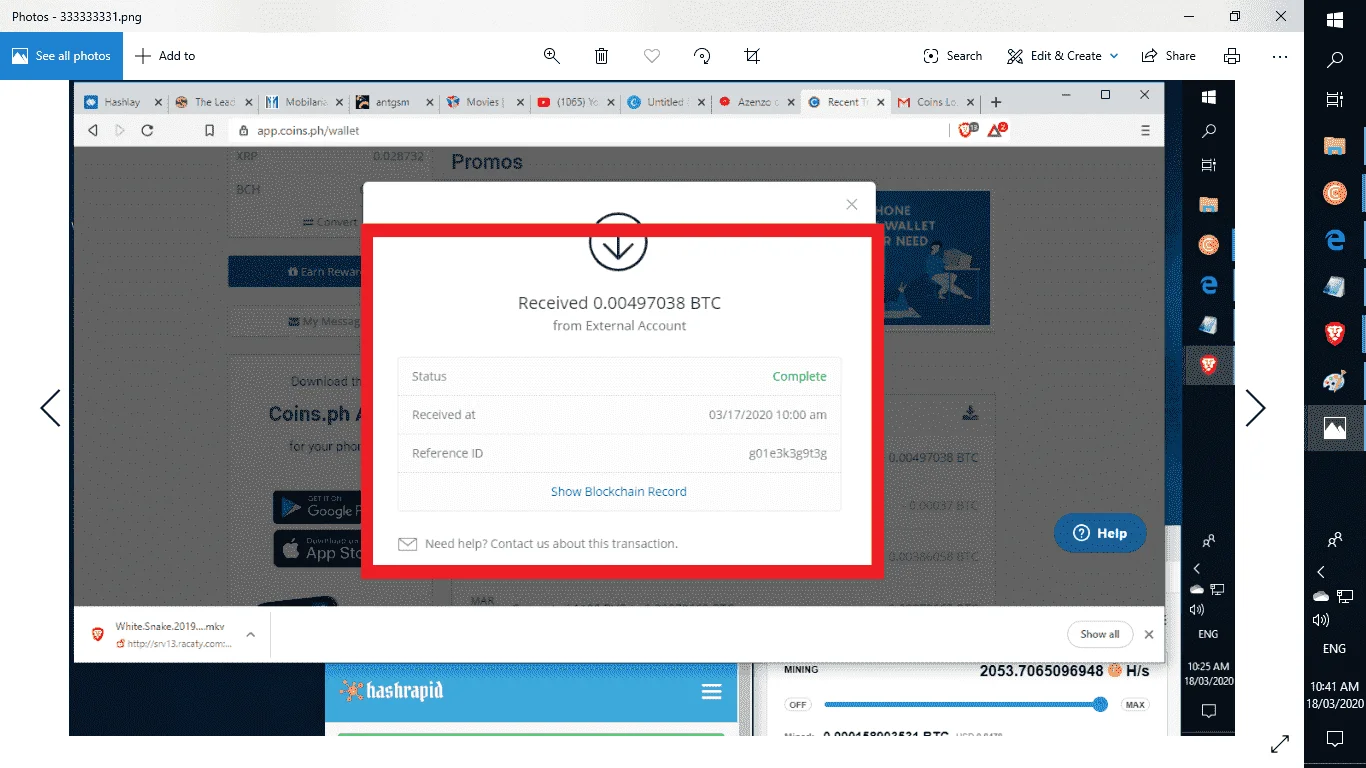
Task: Mark the photo as favorite with the heart
Action: [652, 56]
